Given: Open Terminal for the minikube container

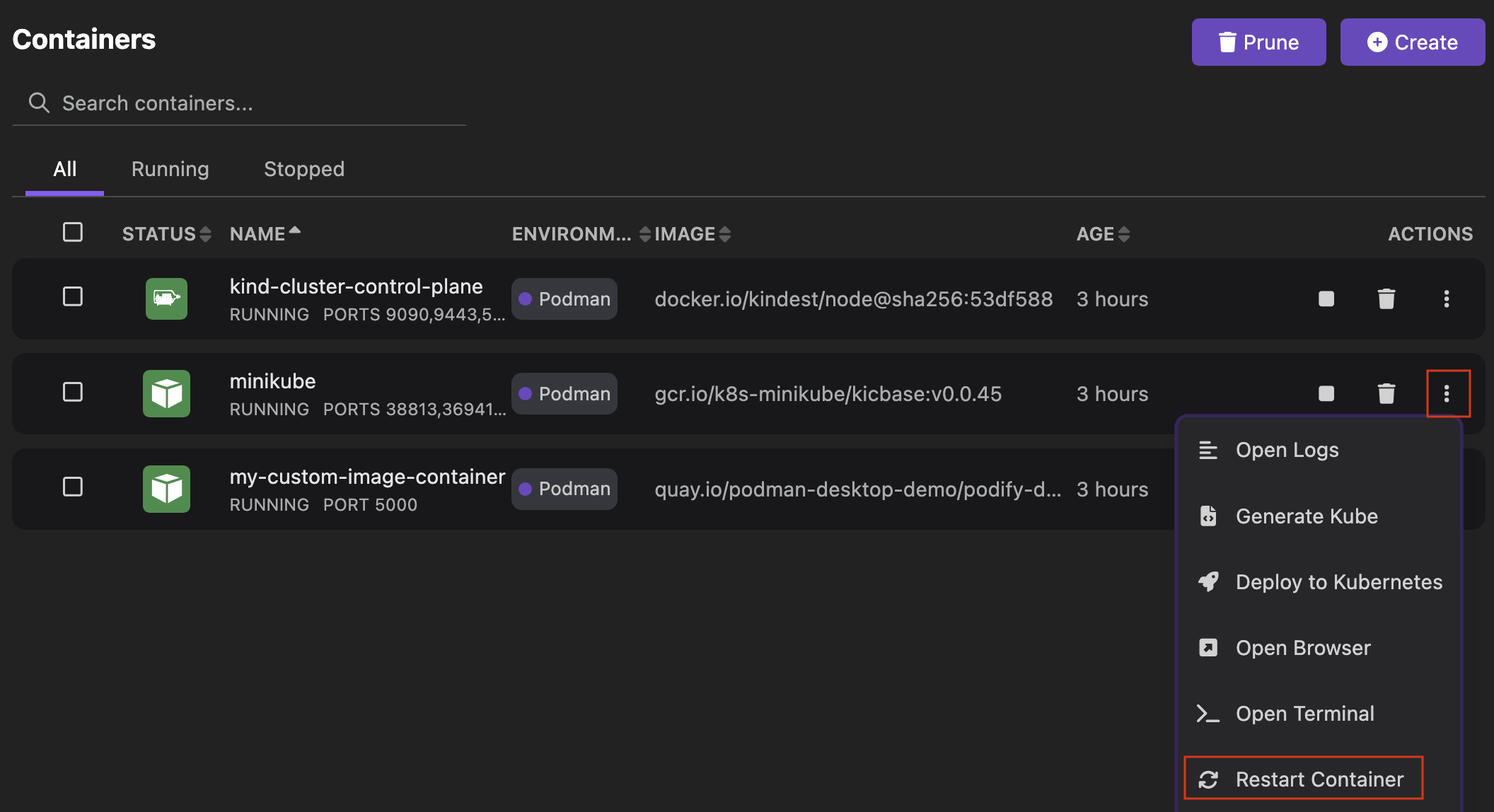Looking at the screenshot, I should 1304,713.
